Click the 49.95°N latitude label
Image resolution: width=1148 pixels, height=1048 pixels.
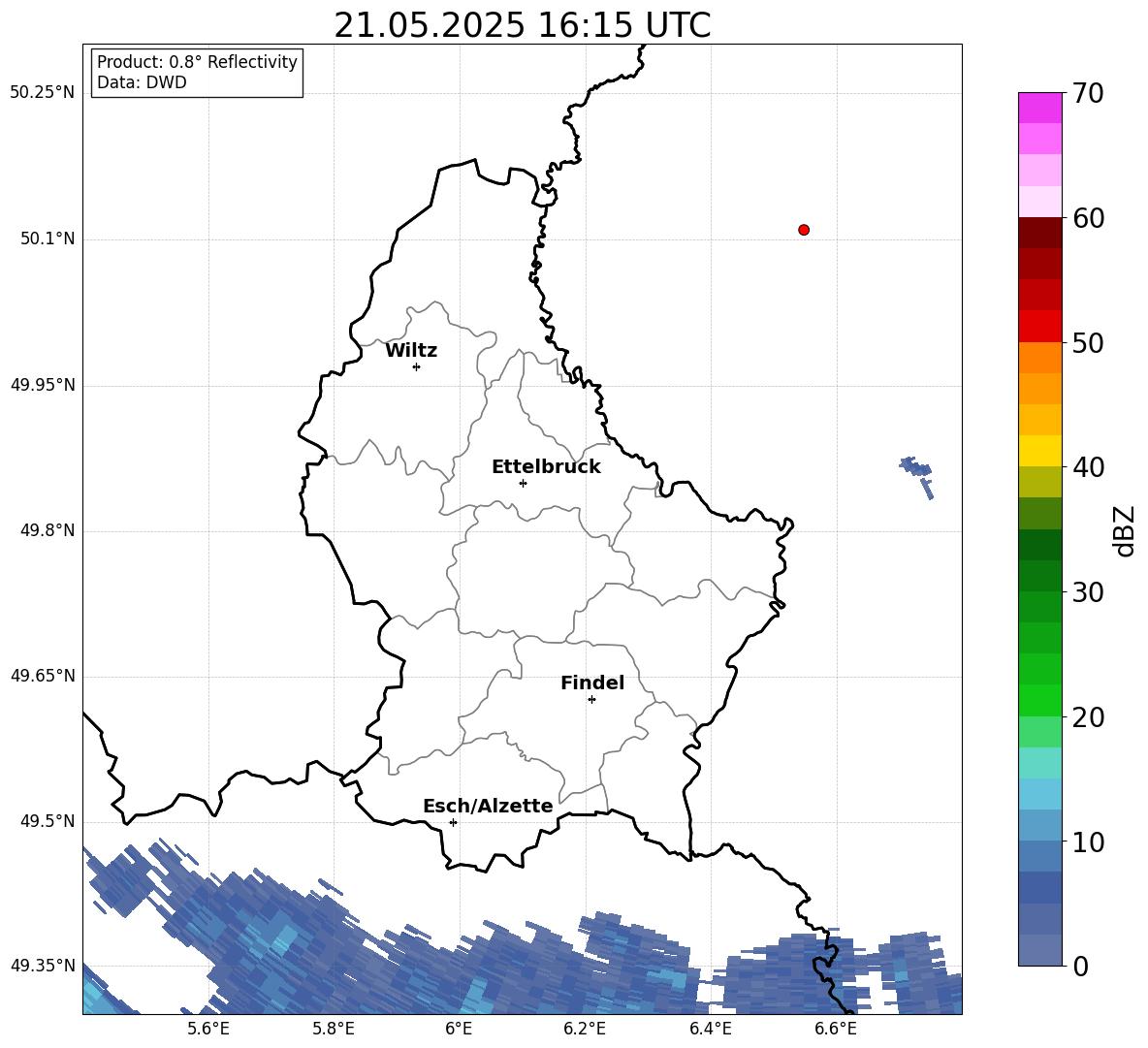pos(43,385)
